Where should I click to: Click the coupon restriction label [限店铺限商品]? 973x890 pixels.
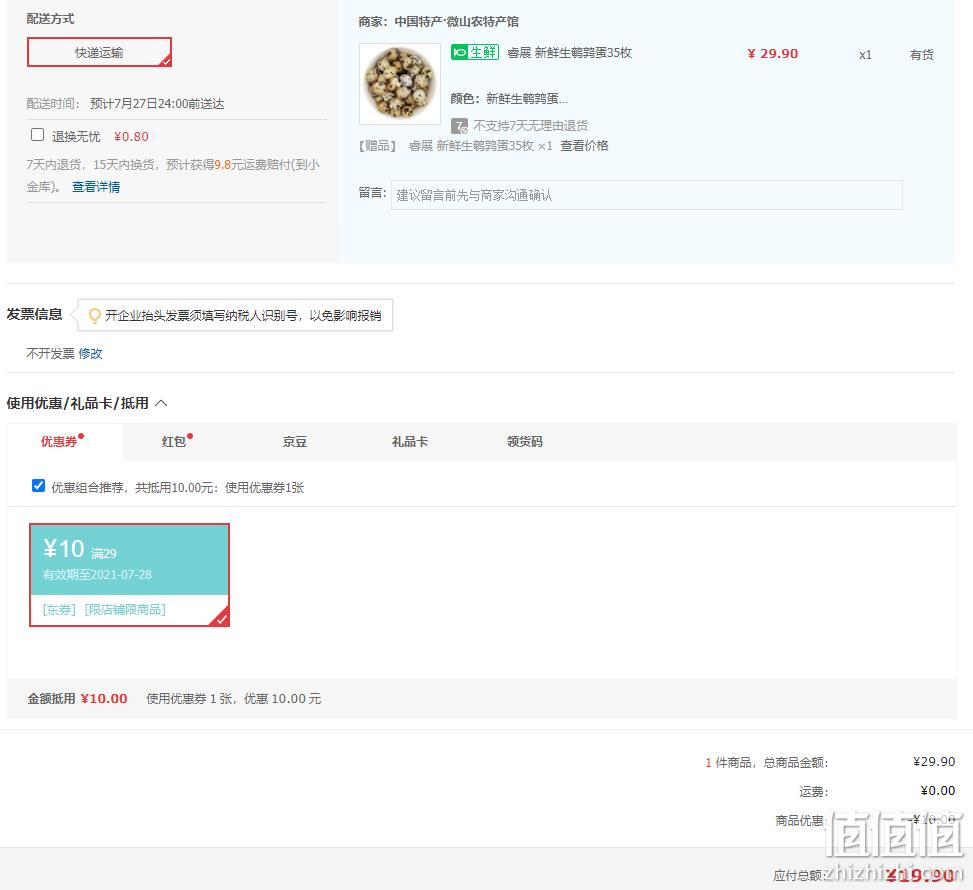125,609
